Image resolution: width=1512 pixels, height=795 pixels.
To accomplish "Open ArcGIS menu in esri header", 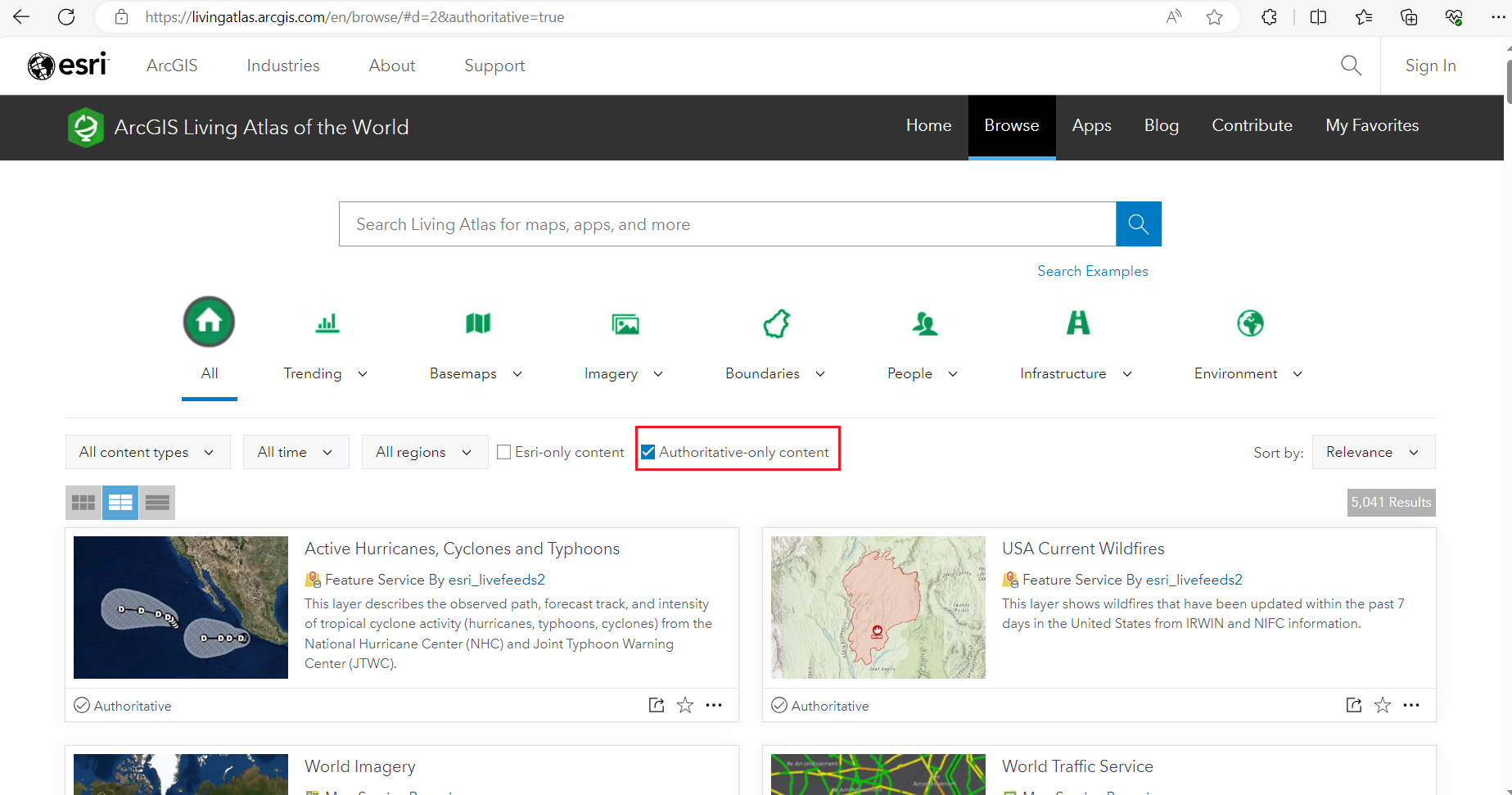I will pyautogui.click(x=172, y=65).
